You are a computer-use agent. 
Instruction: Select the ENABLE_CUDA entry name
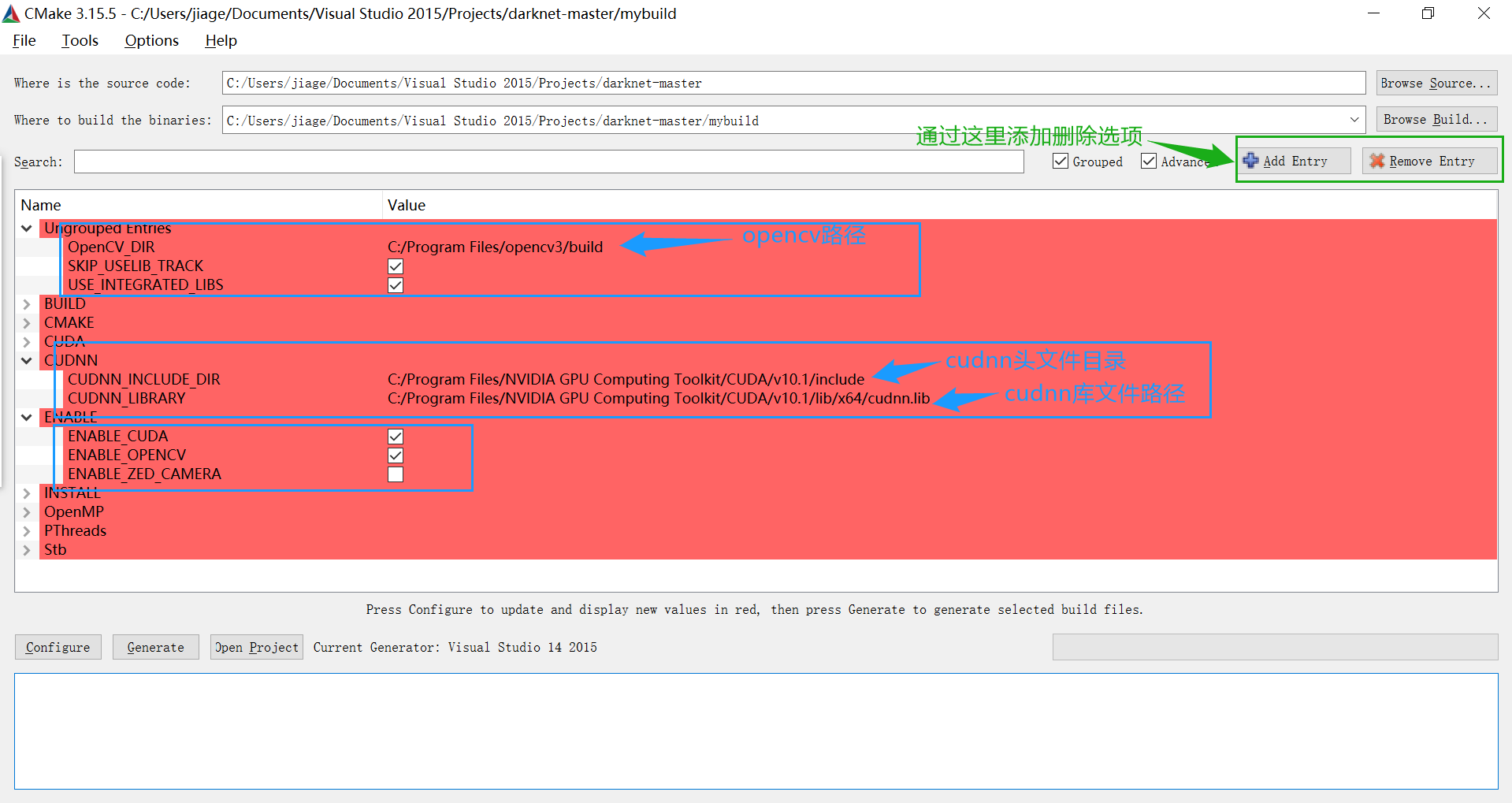(118, 437)
